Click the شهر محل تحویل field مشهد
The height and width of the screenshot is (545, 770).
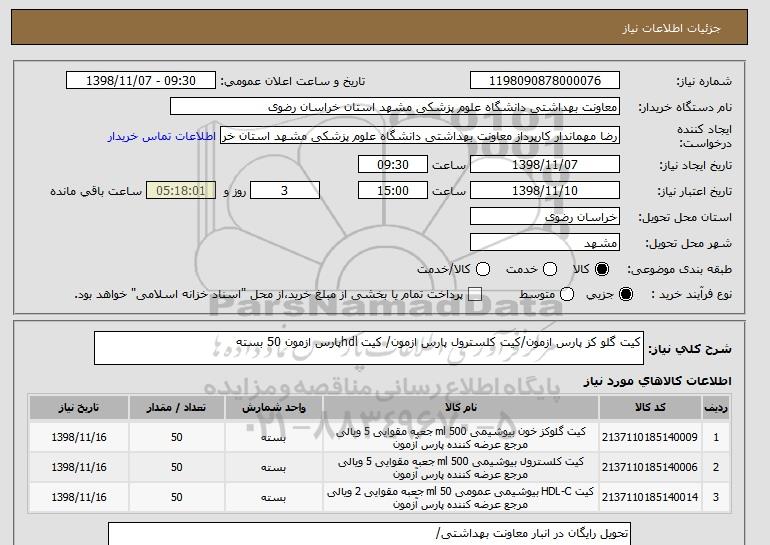click(x=545, y=243)
